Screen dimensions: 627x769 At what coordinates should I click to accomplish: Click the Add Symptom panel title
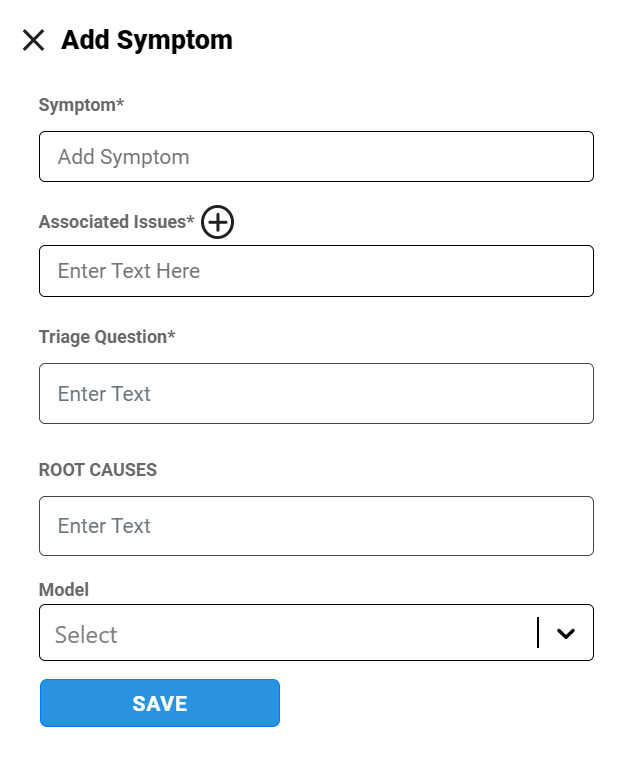[147, 40]
